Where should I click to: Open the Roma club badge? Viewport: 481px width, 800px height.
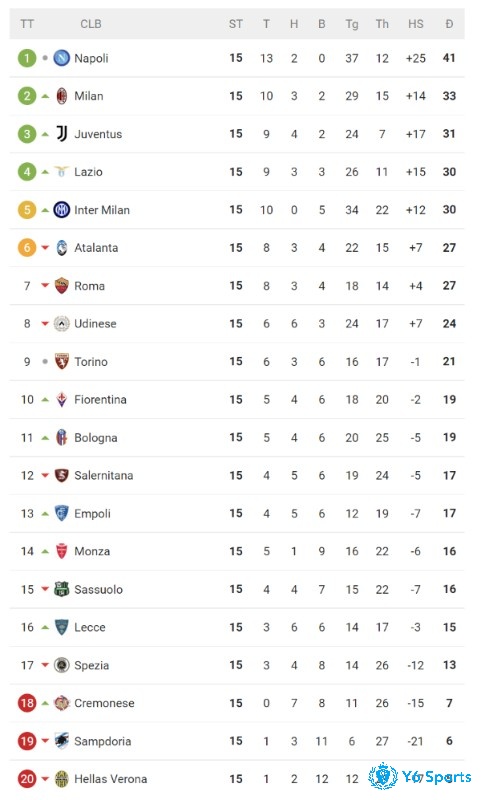point(62,286)
